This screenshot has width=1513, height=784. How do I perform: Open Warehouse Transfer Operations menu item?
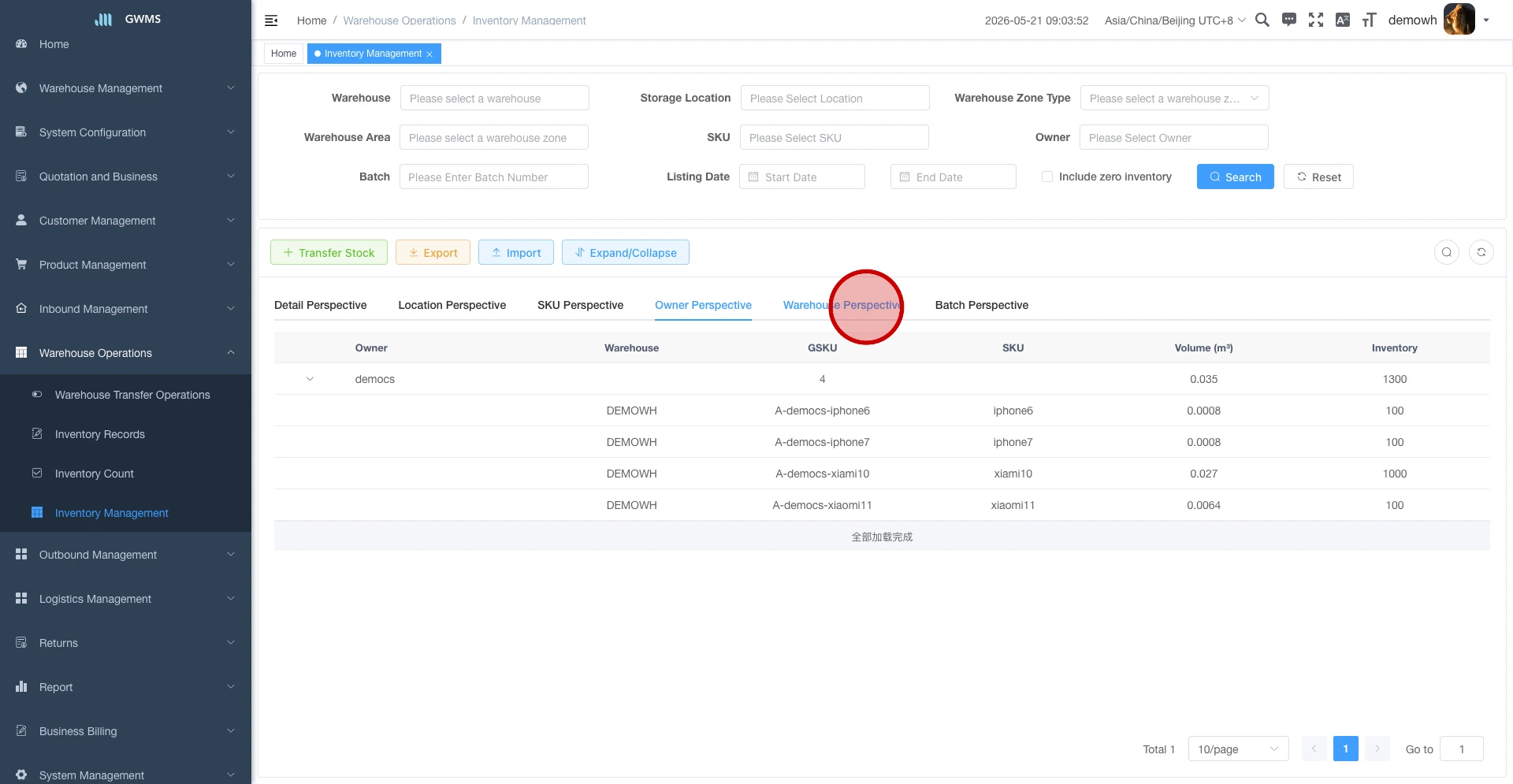click(132, 395)
